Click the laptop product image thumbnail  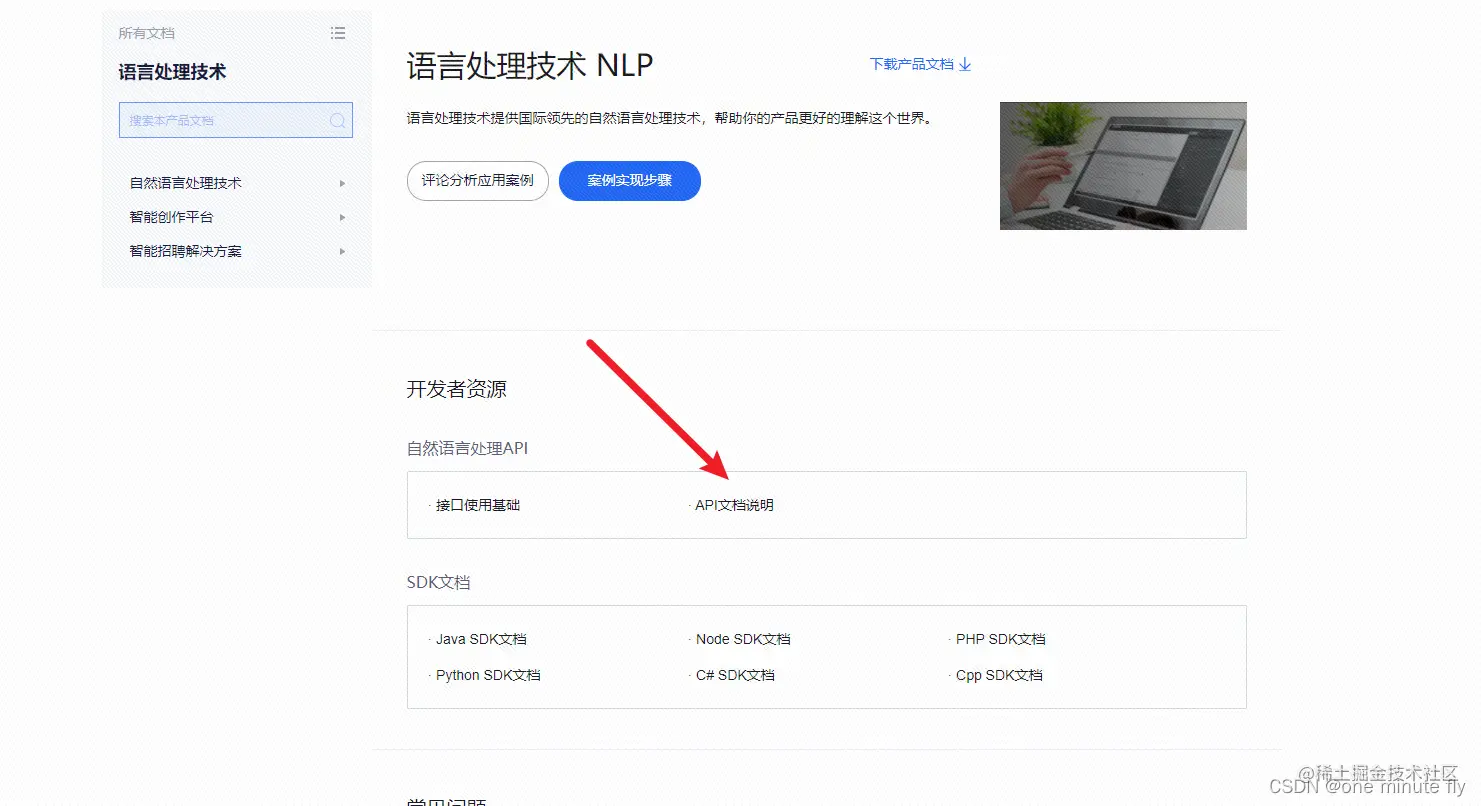[x=1122, y=165]
